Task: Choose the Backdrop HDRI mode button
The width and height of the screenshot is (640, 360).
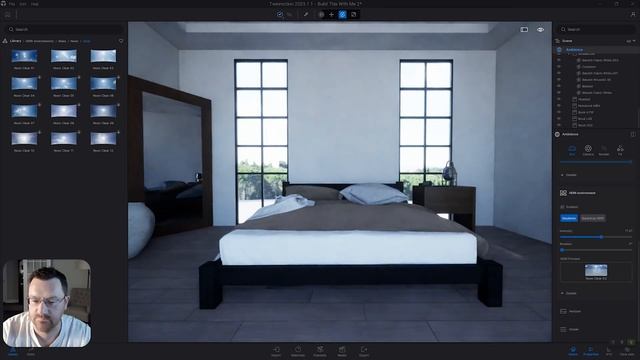Action: pos(593,218)
